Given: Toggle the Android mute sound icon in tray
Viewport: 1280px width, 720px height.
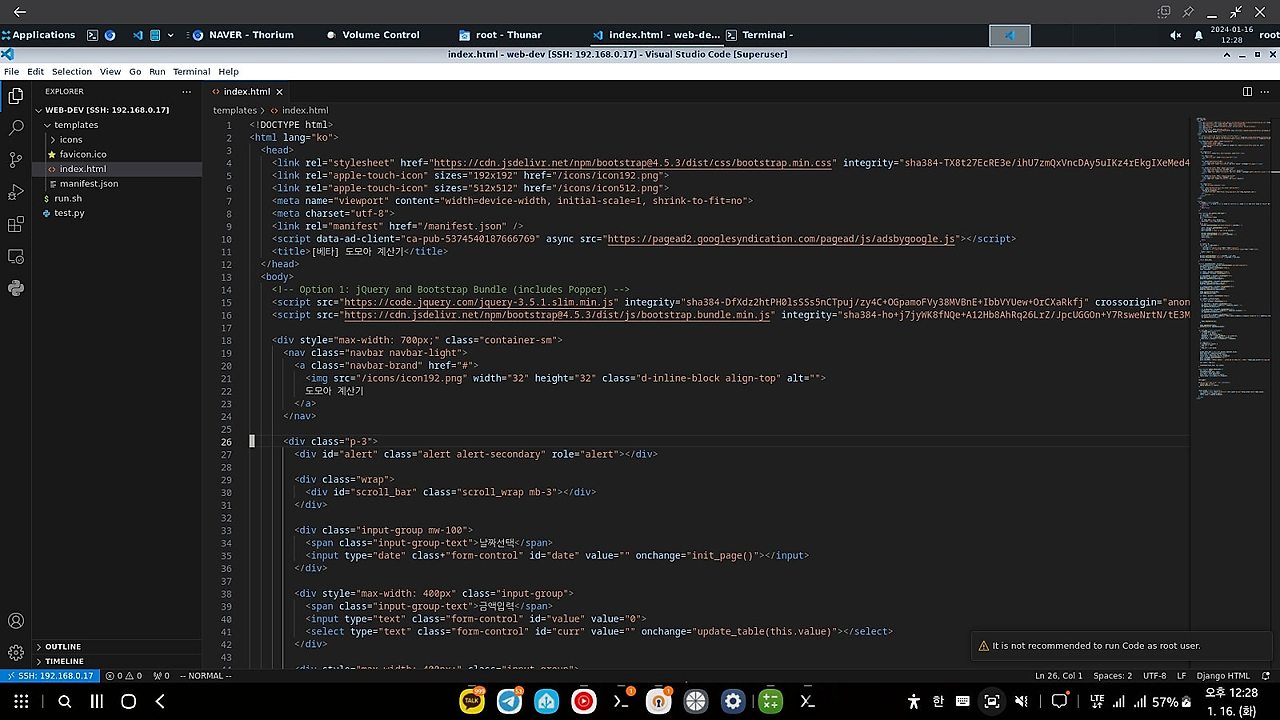Looking at the screenshot, I should tap(1021, 702).
